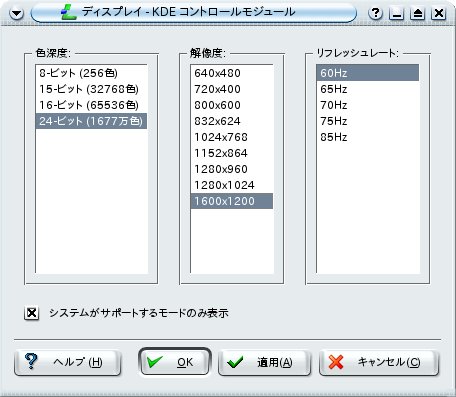
Task: Choose 800x600 resolution
Action: [232, 105]
